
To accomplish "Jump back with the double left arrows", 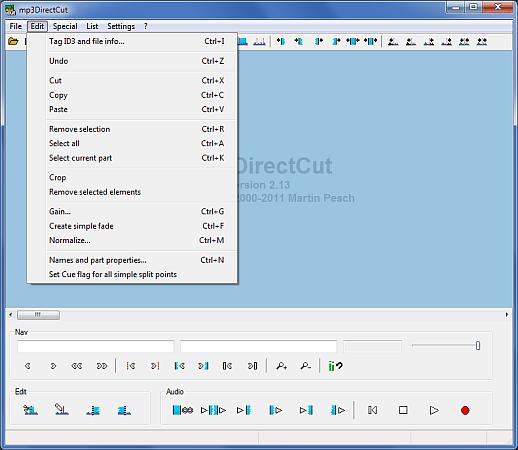I will point(77,366).
